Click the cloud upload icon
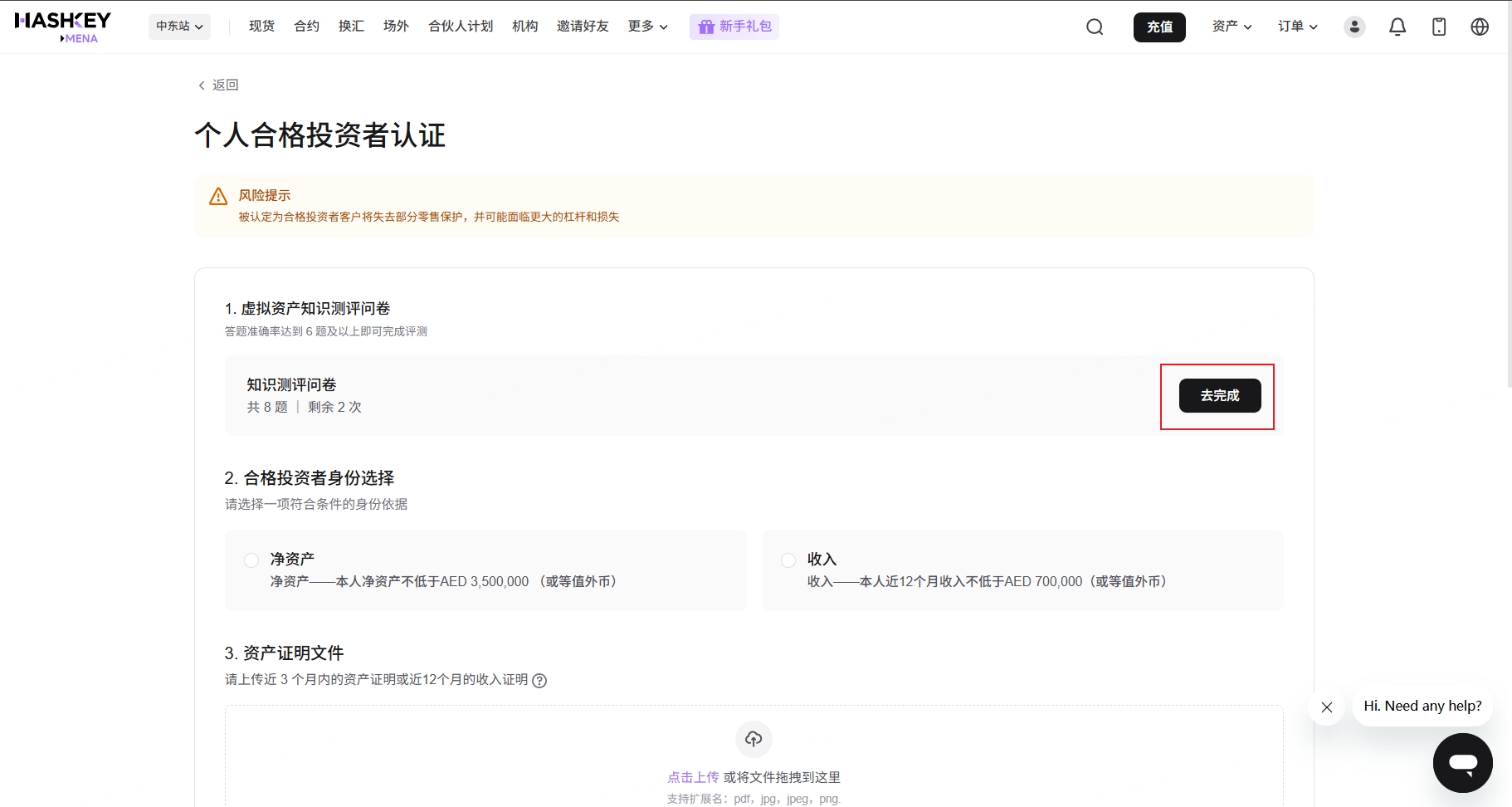Screen dimensions: 1512x807 [x=754, y=738]
